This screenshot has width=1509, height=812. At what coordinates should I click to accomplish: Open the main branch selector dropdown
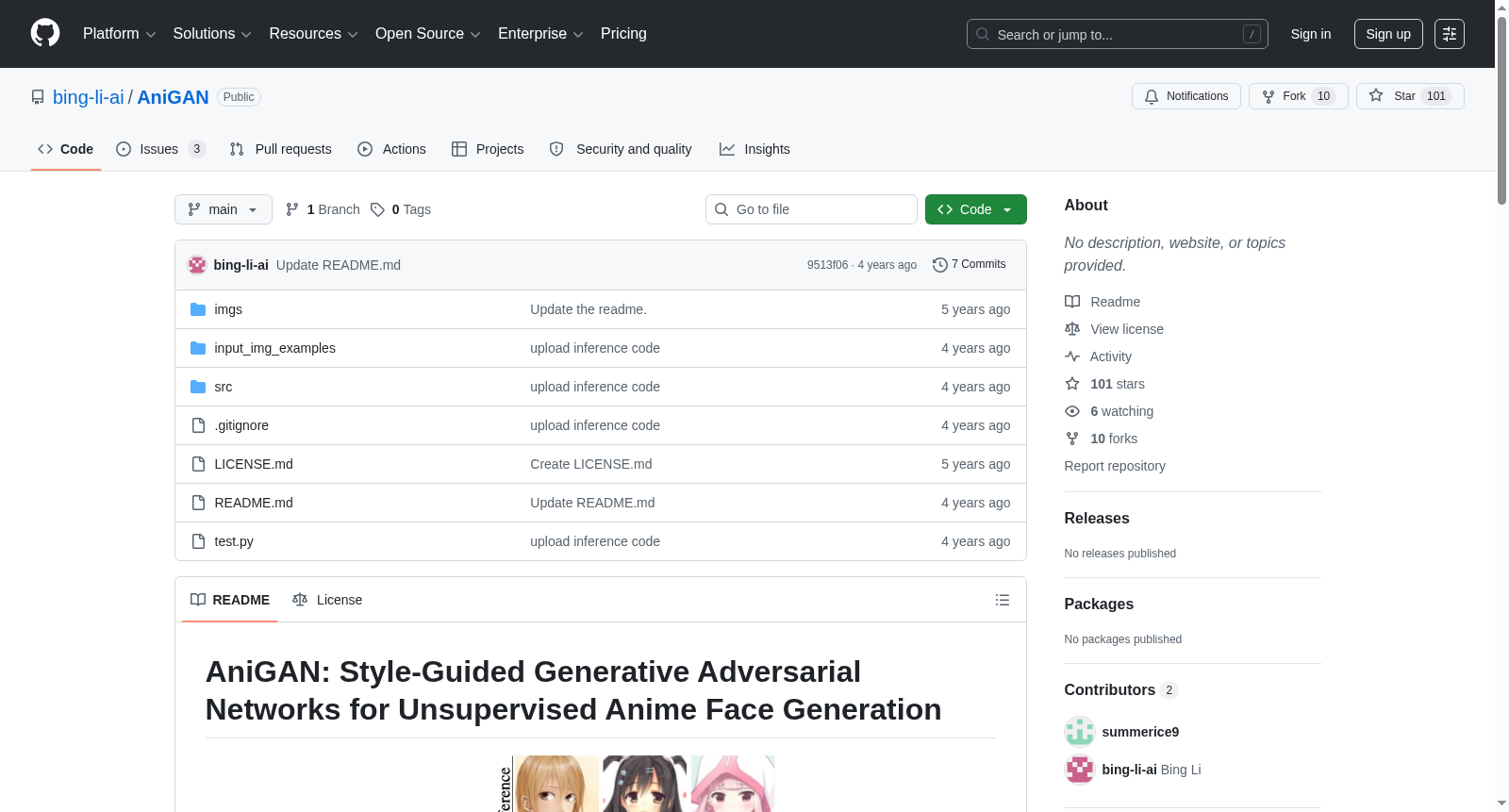pyautogui.click(x=224, y=209)
